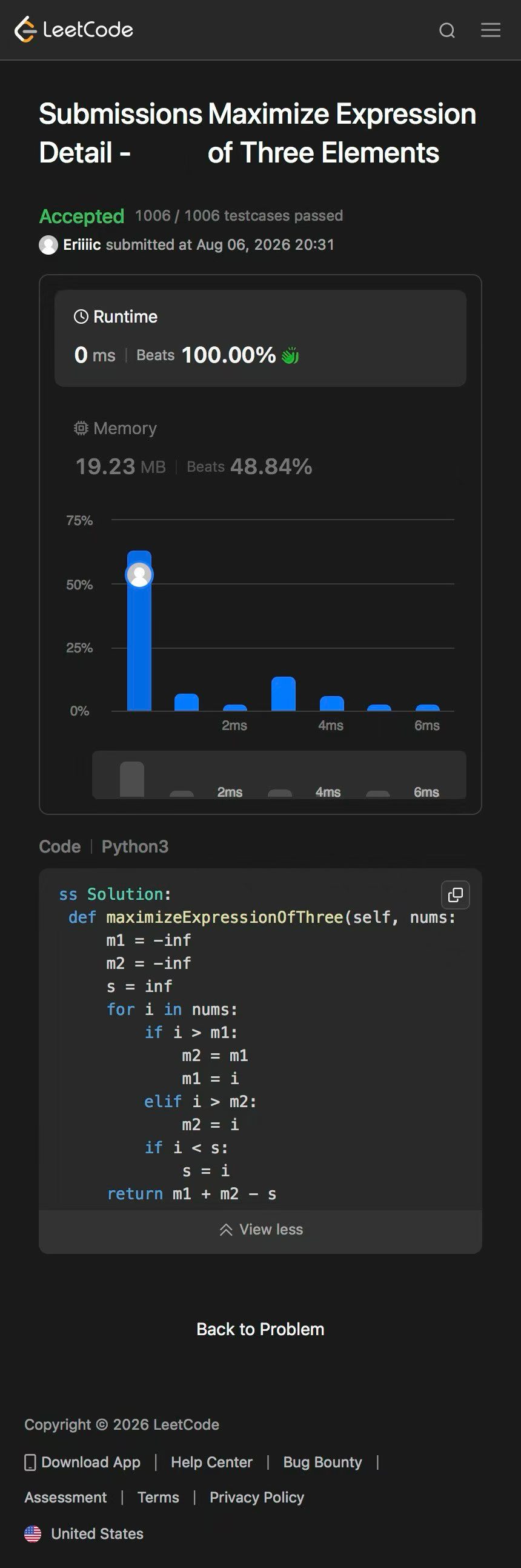Go Back to Problem
Image resolution: width=521 pixels, height=1568 pixels.
pyautogui.click(x=260, y=1328)
